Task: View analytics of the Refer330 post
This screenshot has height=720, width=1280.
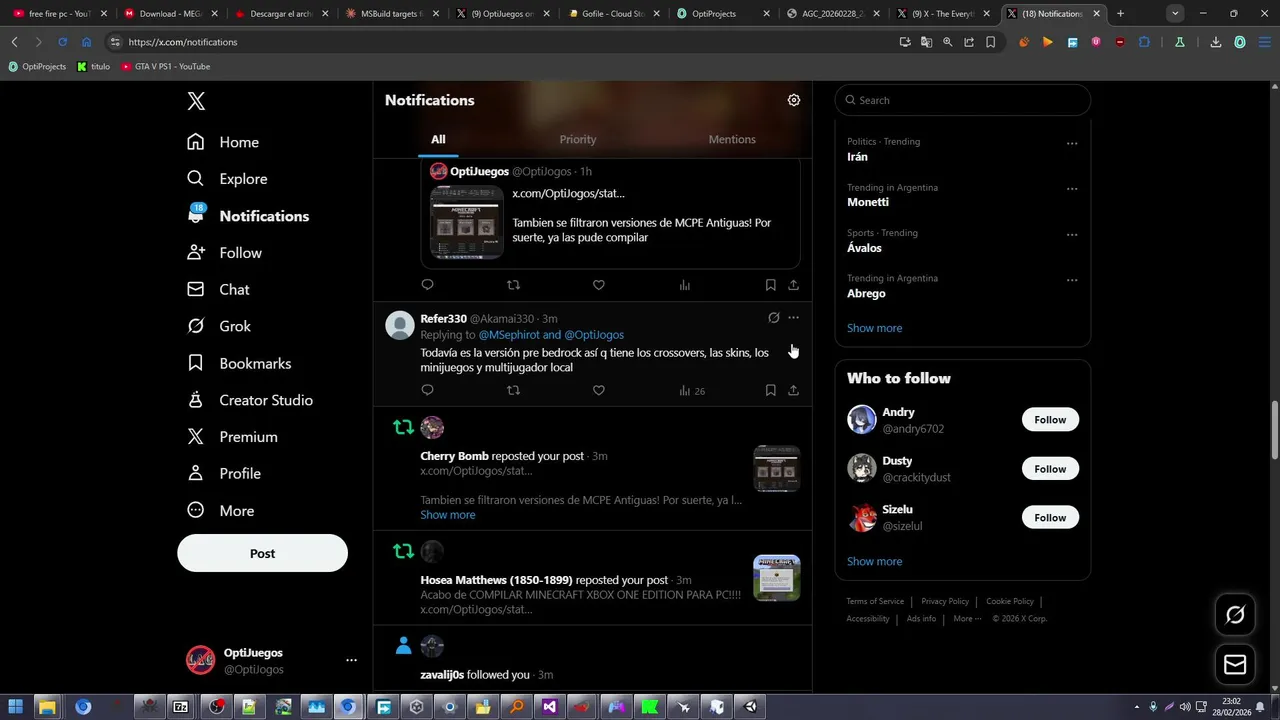Action: (x=692, y=390)
